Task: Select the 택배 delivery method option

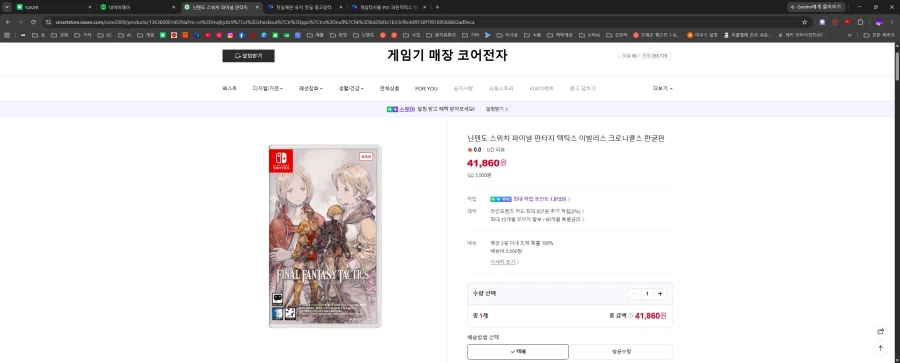Action: [x=518, y=352]
